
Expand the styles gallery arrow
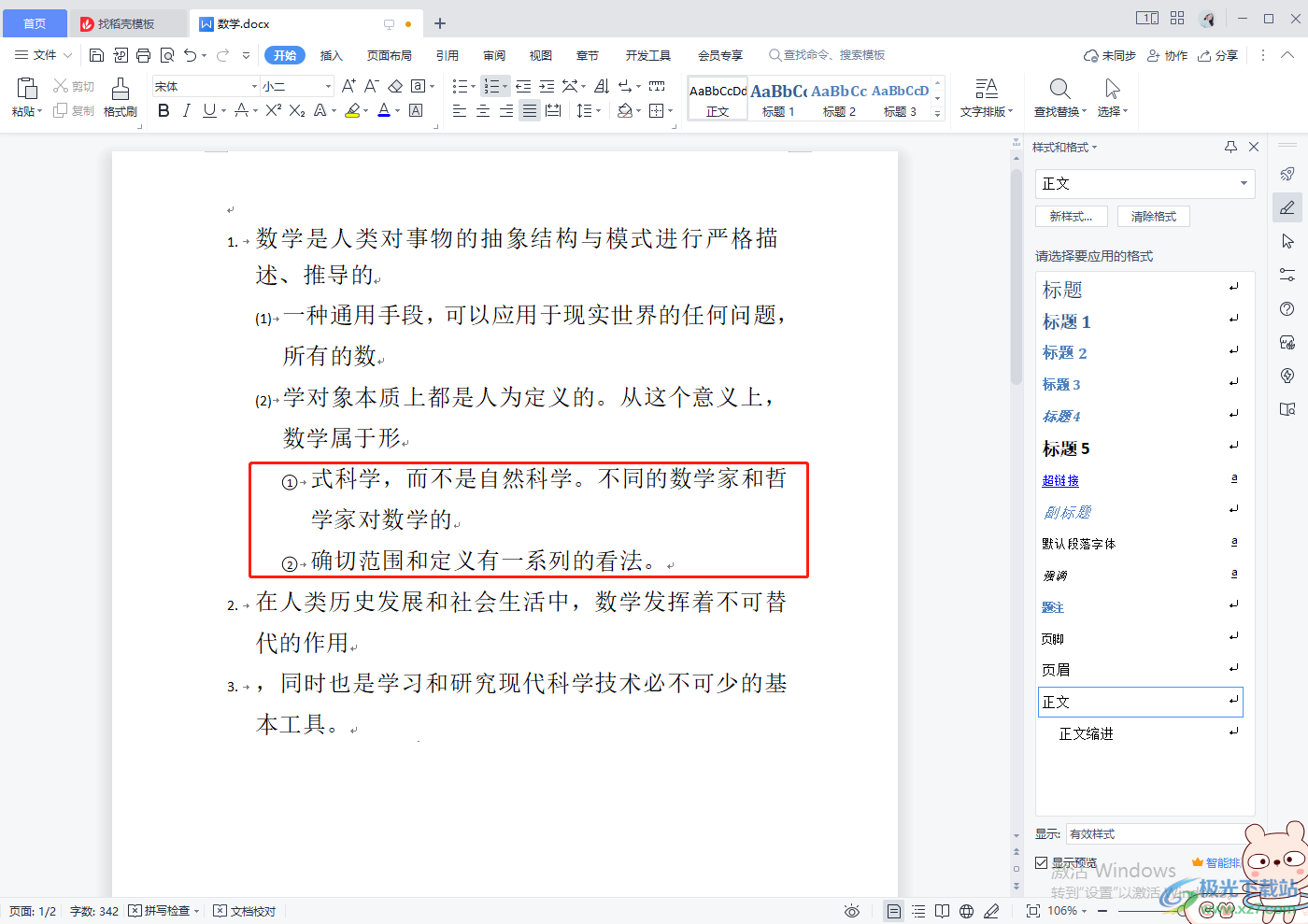coord(938,112)
